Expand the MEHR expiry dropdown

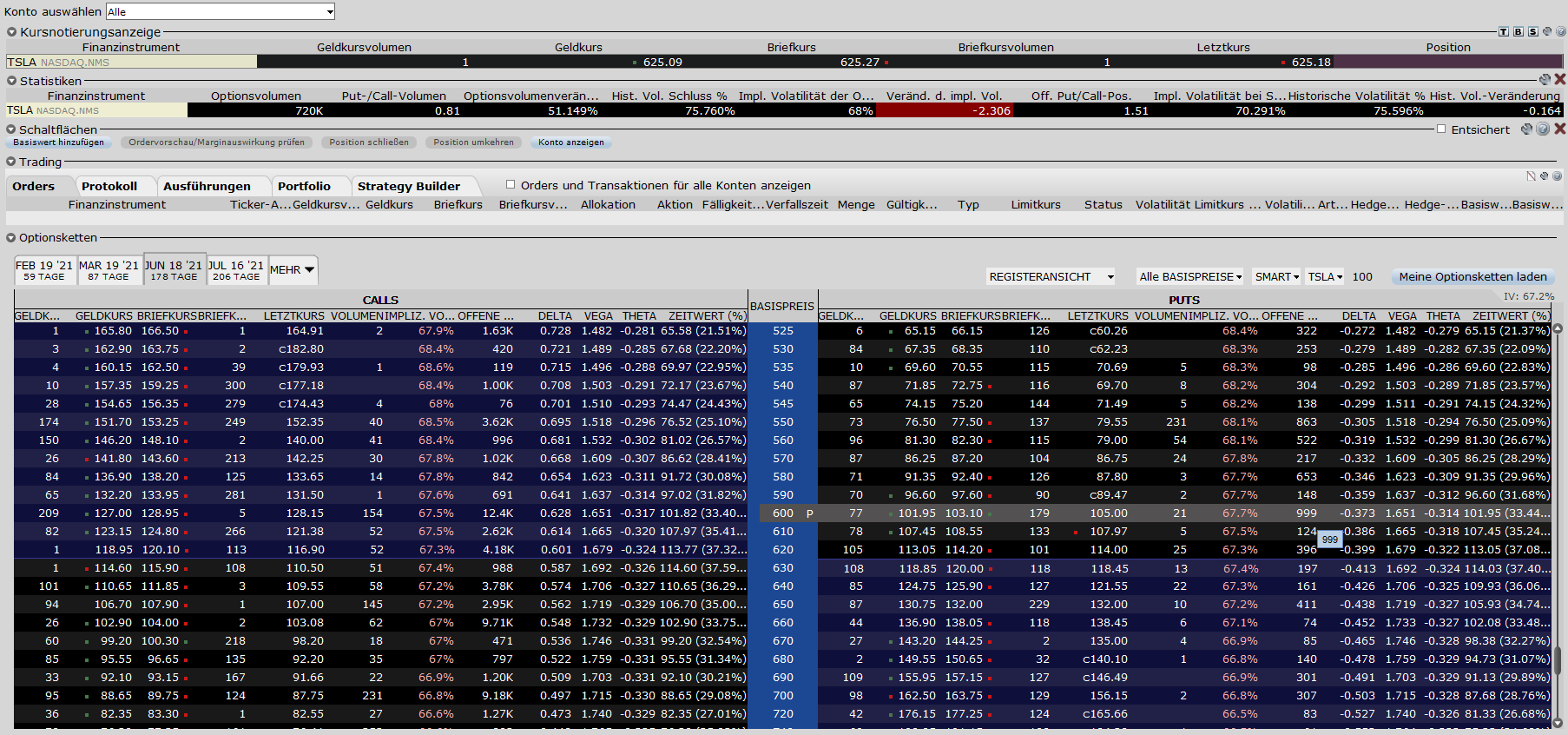[293, 270]
